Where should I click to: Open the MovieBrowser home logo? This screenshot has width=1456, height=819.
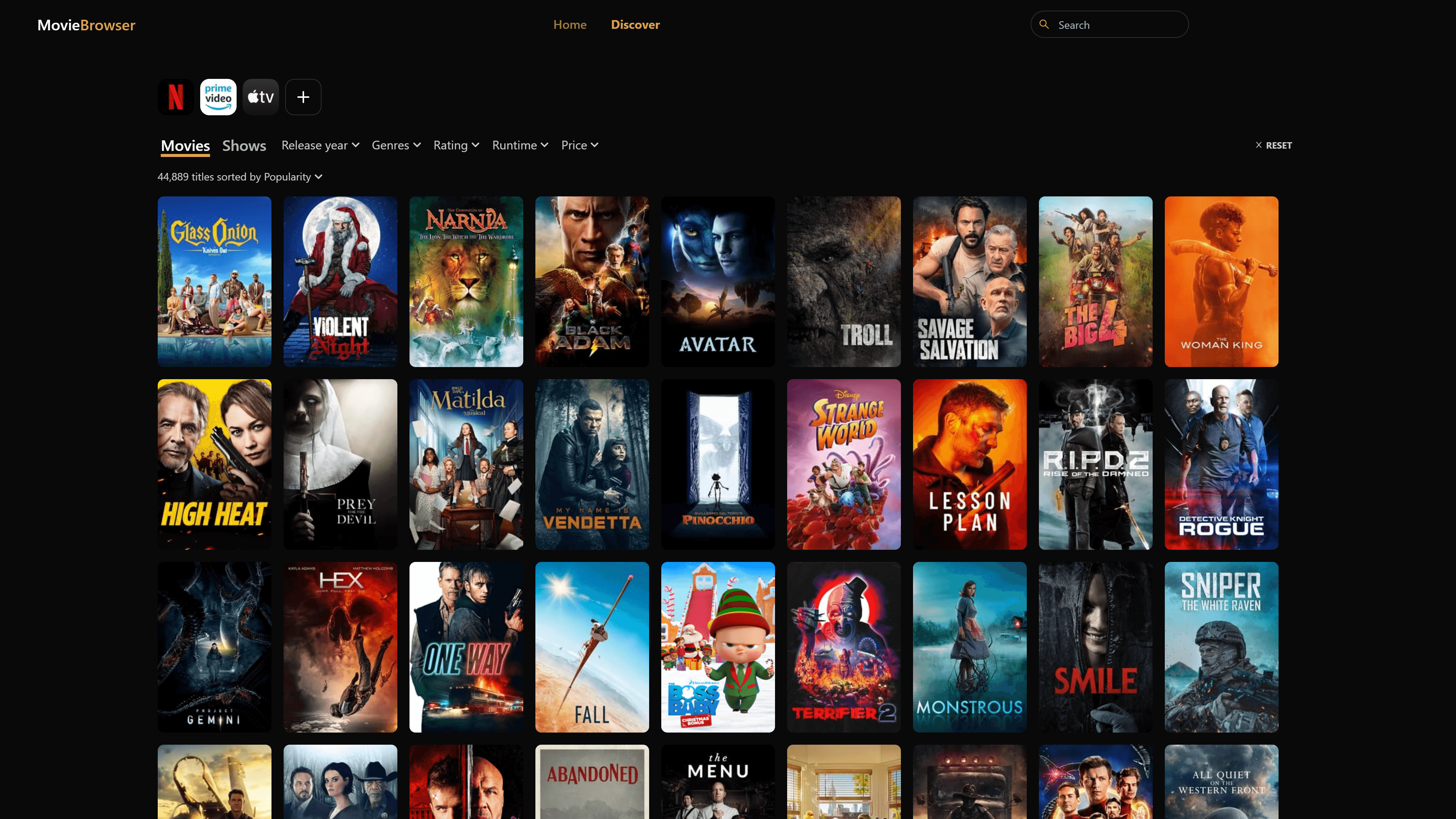[x=86, y=24]
